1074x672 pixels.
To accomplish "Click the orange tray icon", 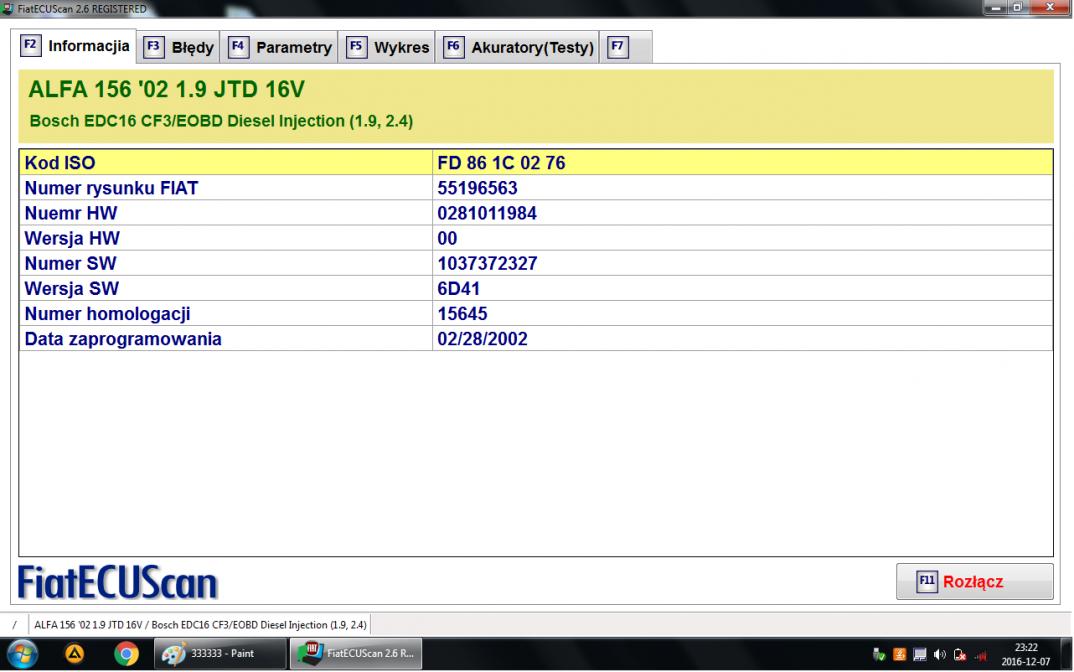I will click(x=899, y=655).
